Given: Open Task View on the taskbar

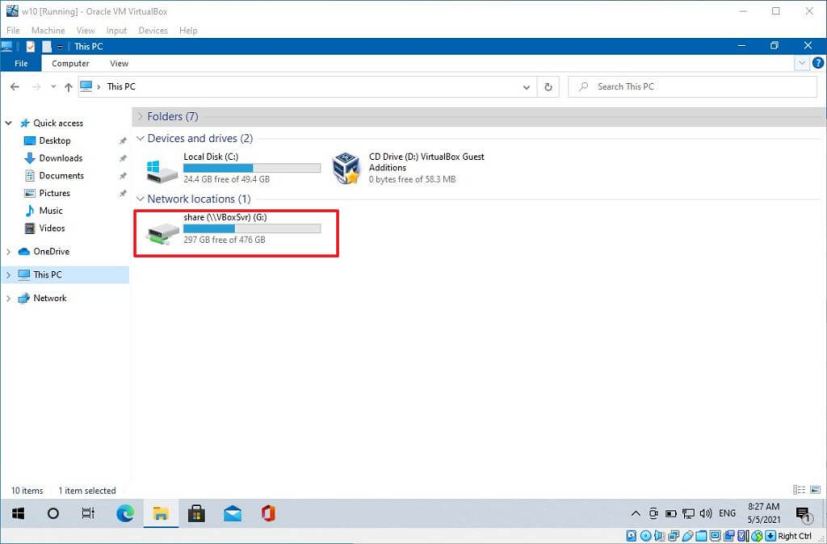Looking at the screenshot, I should 88,513.
